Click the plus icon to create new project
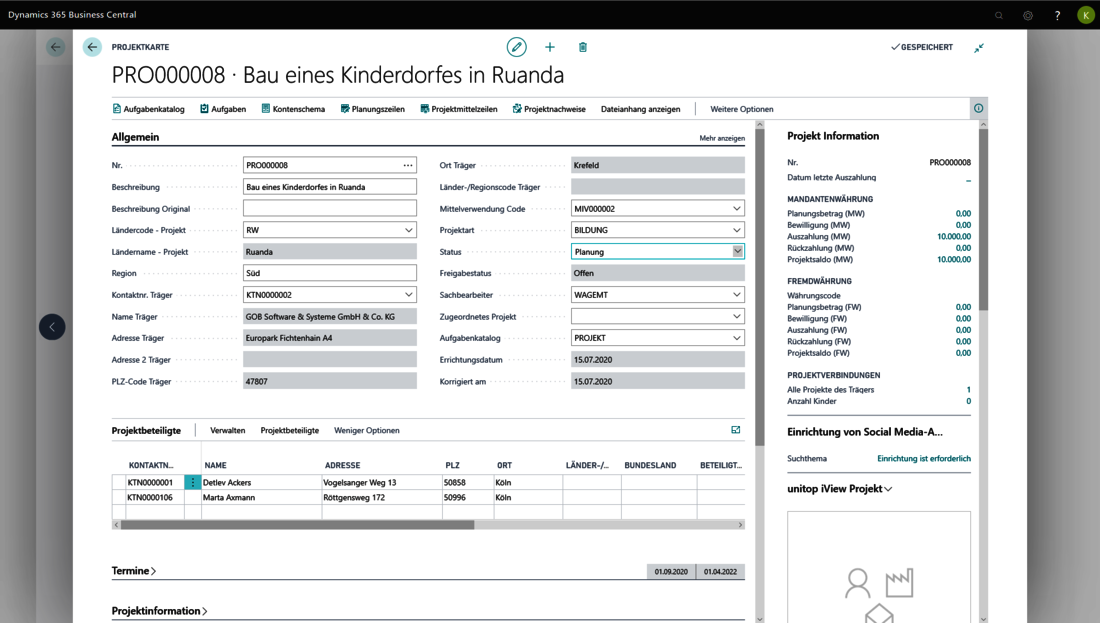Screen dimensions: 1100x623 [x=550, y=47]
